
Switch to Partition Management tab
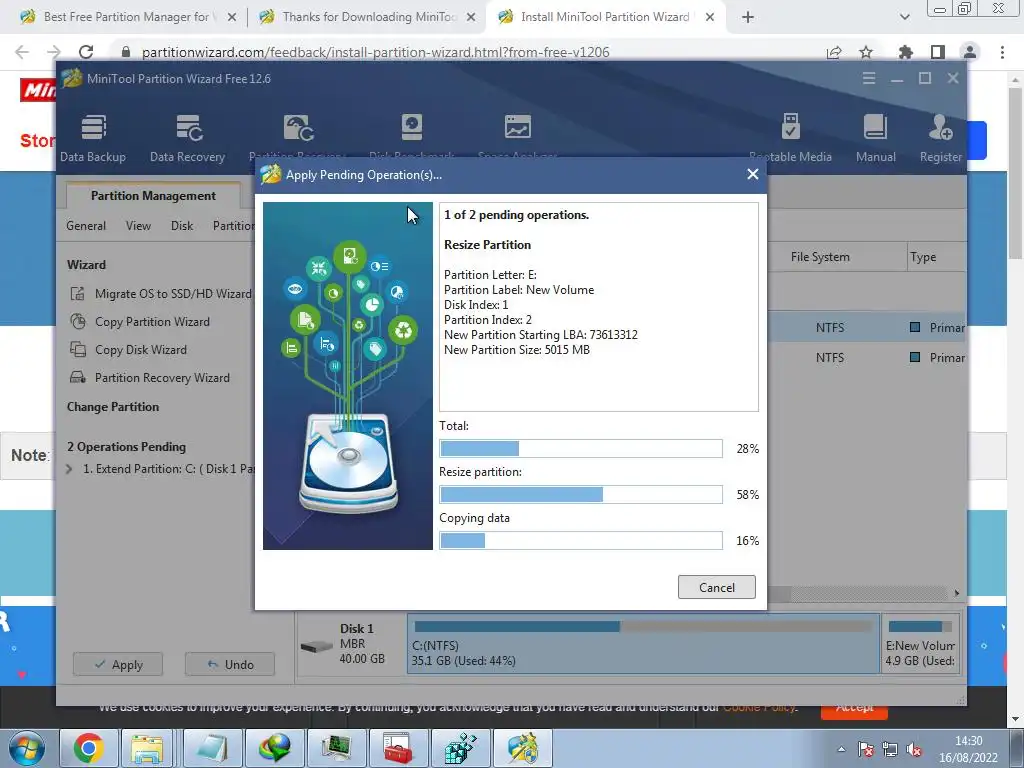point(153,196)
